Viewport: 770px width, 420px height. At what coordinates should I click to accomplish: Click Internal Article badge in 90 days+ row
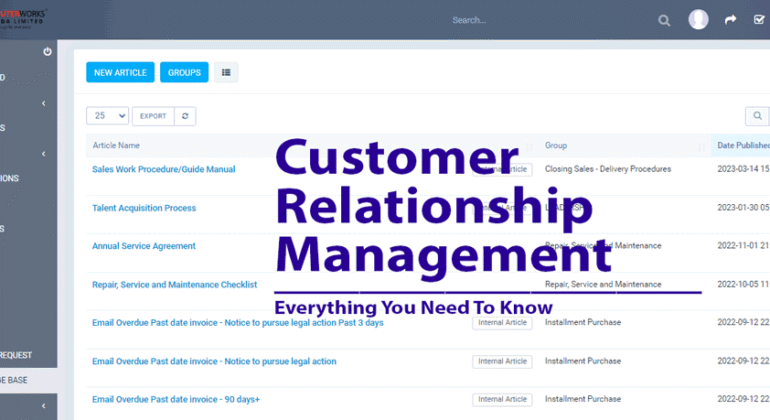point(502,399)
